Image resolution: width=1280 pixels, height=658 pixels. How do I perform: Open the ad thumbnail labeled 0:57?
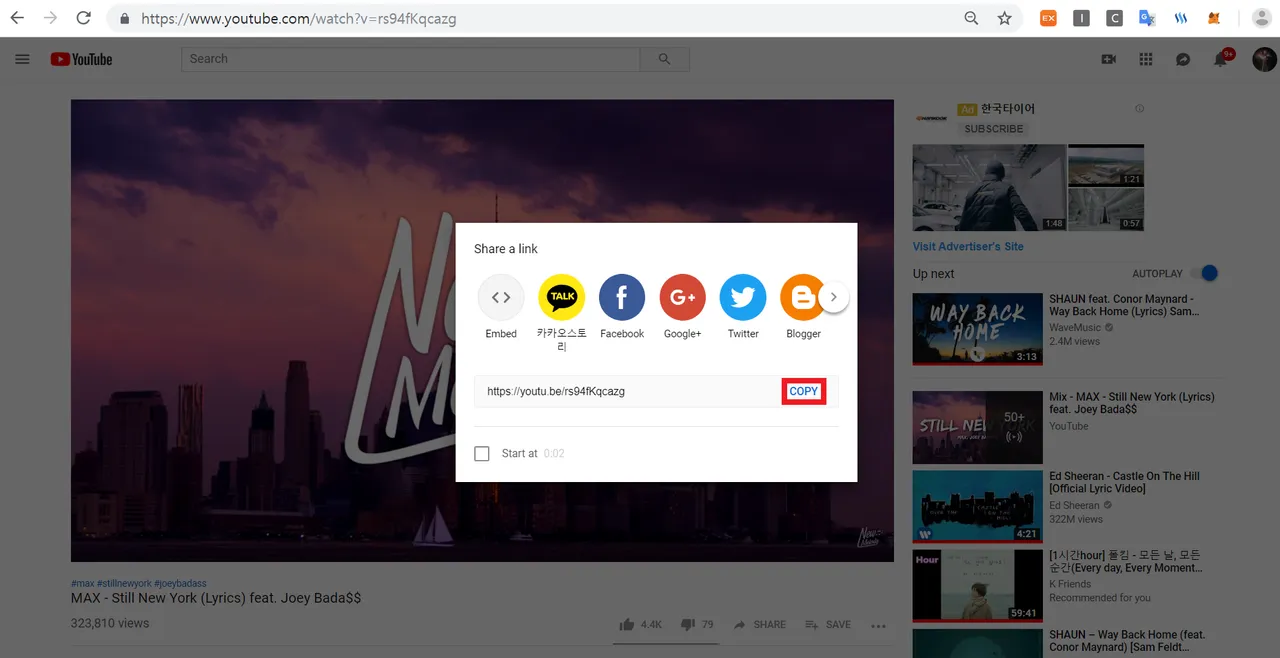1106,210
